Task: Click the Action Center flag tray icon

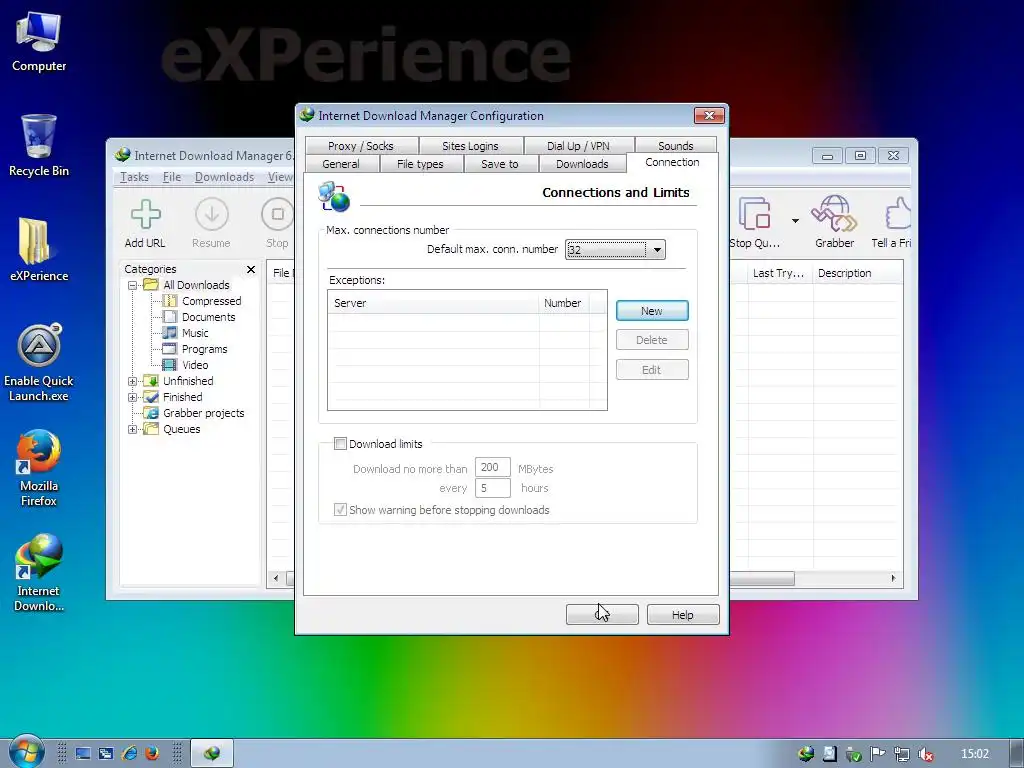Action: (x=878, y=754)
